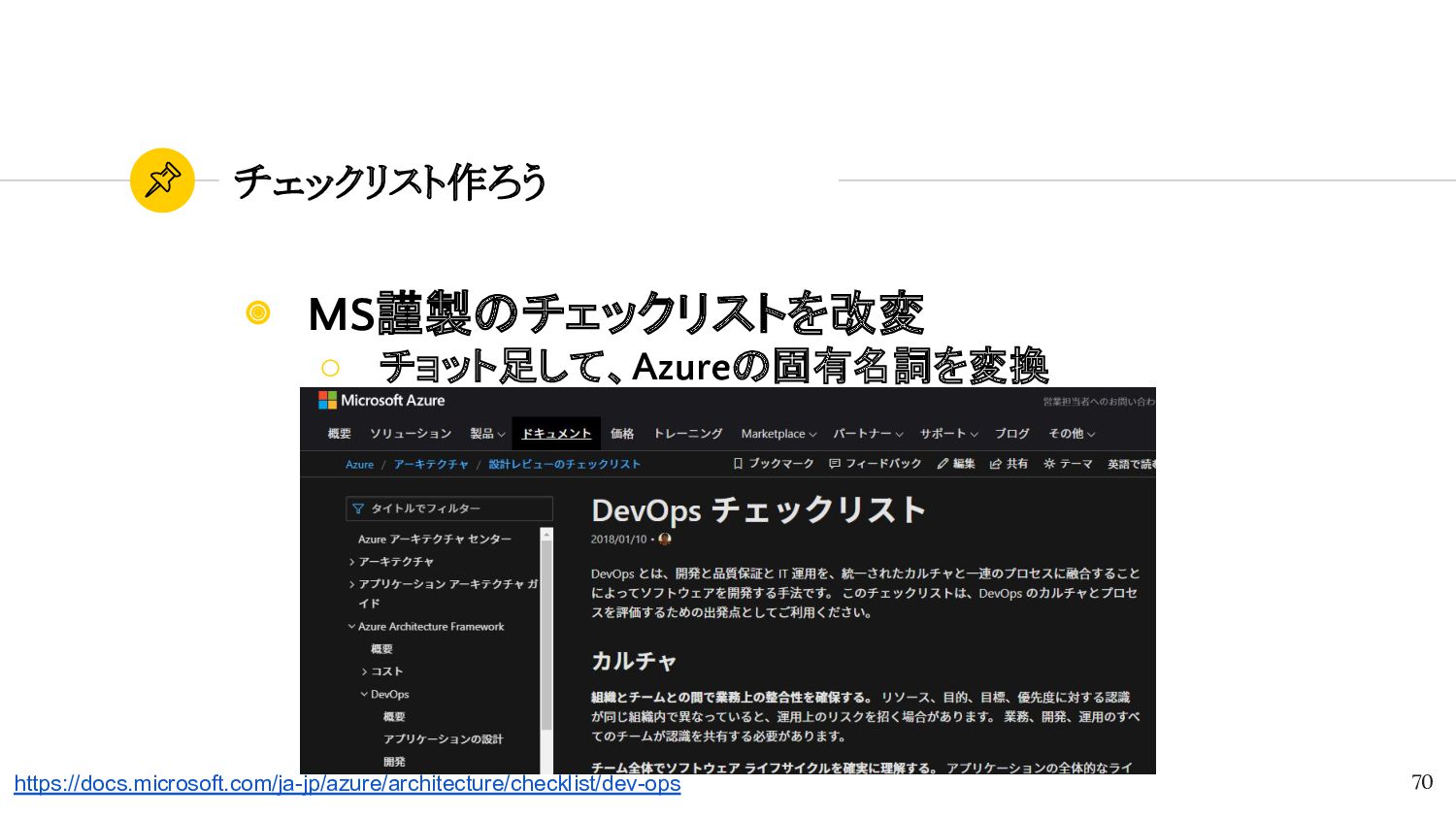Screen dimensions: 1456x819
Task: Click the feedback icon (フィードバック)
Action: tap(835, 464)
